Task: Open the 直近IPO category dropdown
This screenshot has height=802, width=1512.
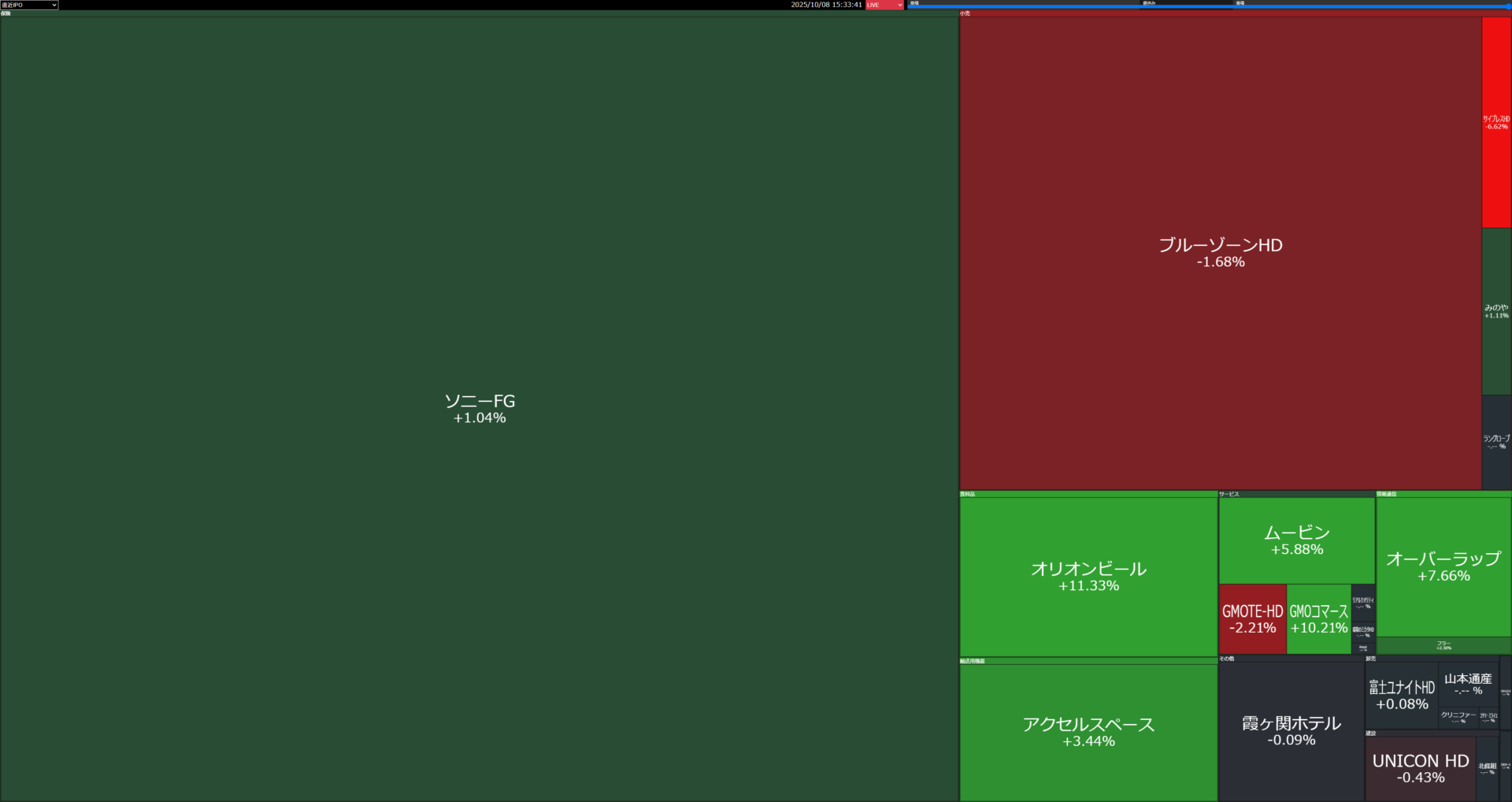Action: click(29, 5)
